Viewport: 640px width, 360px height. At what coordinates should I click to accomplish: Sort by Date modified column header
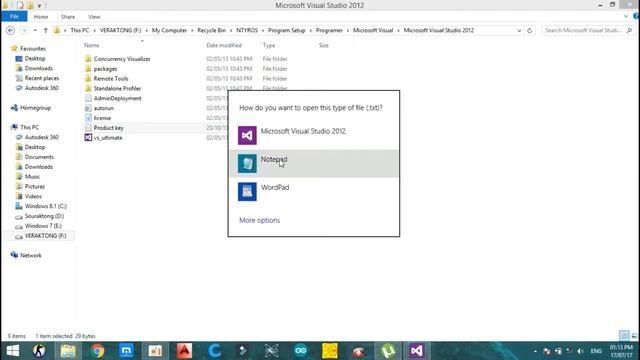(x=224, y=45)
